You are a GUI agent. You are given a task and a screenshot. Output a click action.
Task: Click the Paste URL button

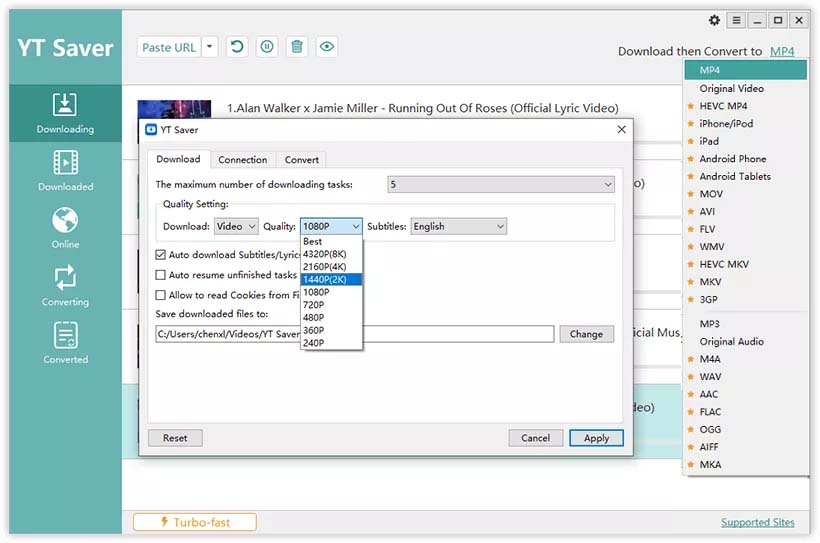[x=169, y=47]
